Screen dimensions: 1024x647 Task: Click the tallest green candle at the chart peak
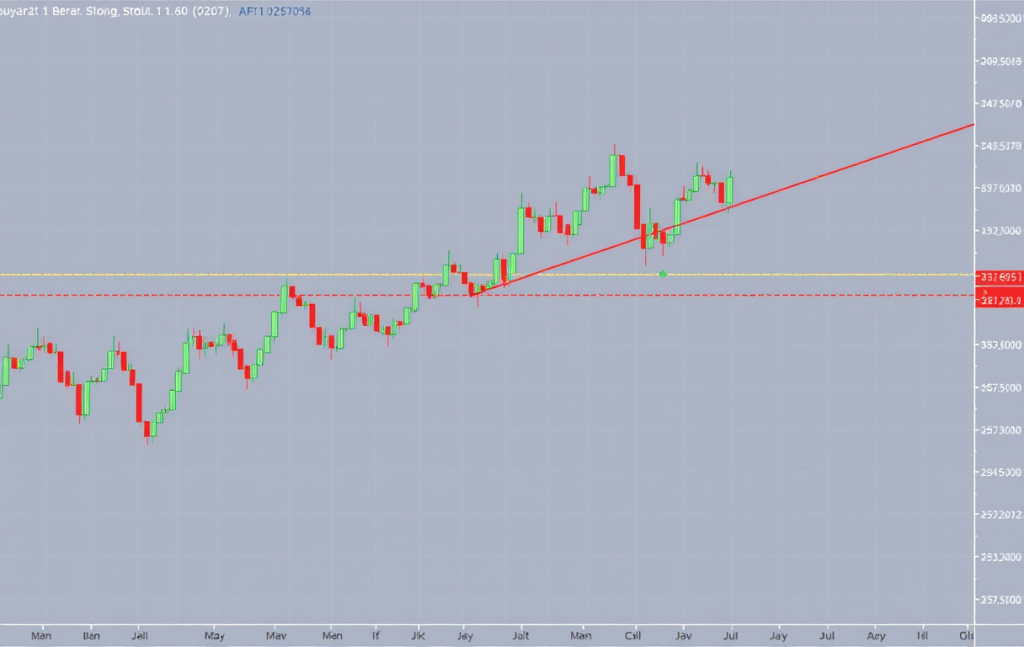point(613,168)
